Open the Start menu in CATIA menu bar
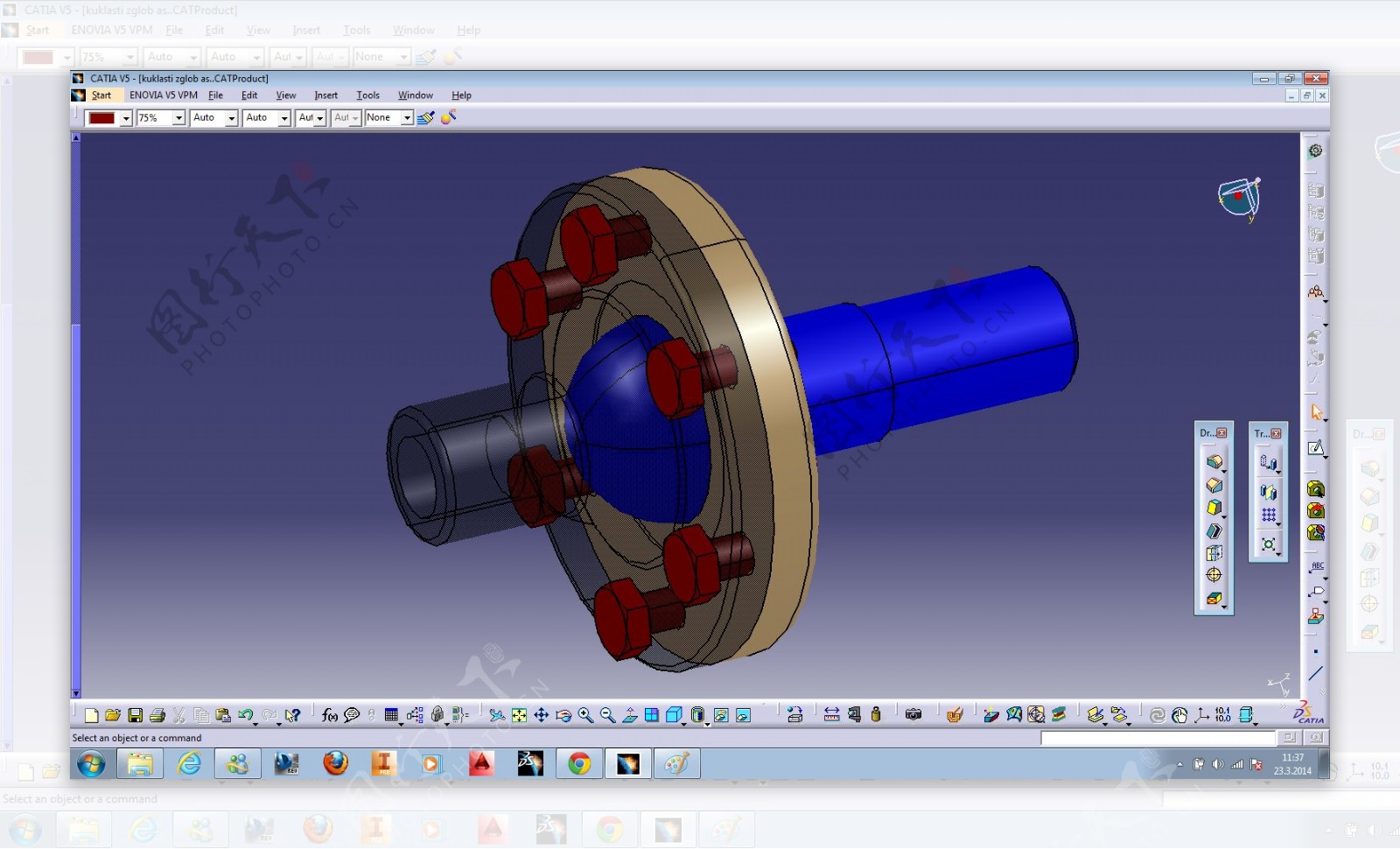Viewport: 1400px width, 849px height. (x=101, y=95)
